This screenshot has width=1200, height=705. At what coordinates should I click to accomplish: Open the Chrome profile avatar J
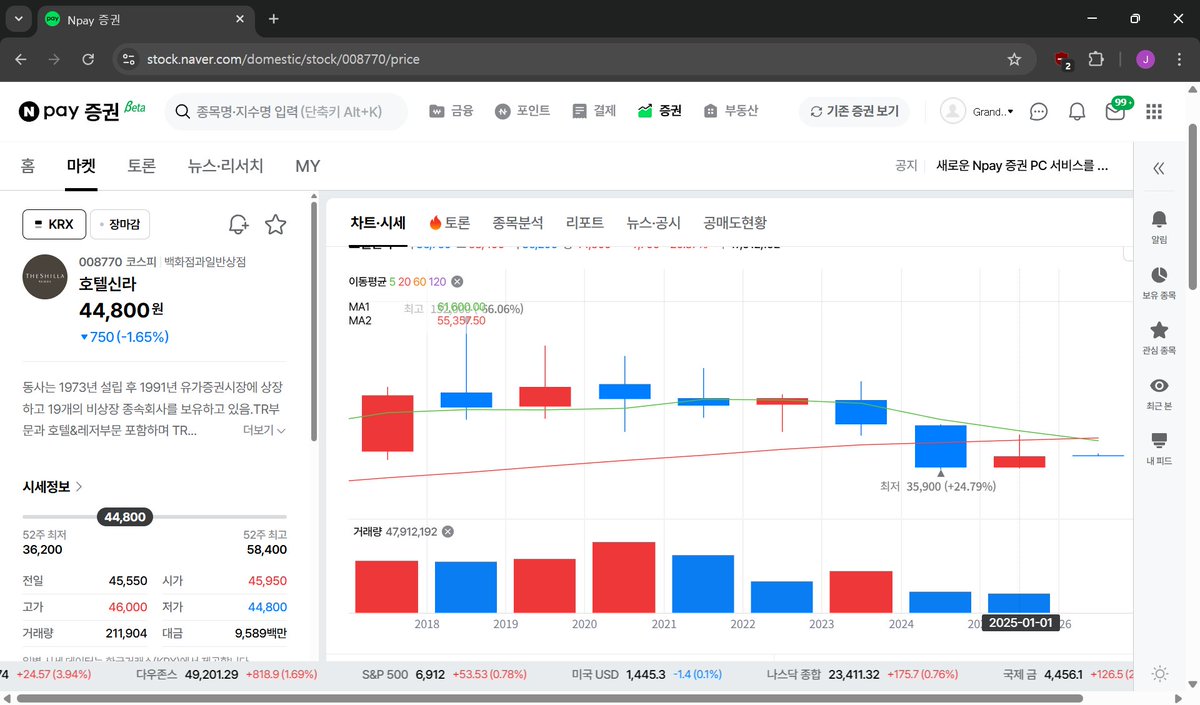pos(1146,59)
